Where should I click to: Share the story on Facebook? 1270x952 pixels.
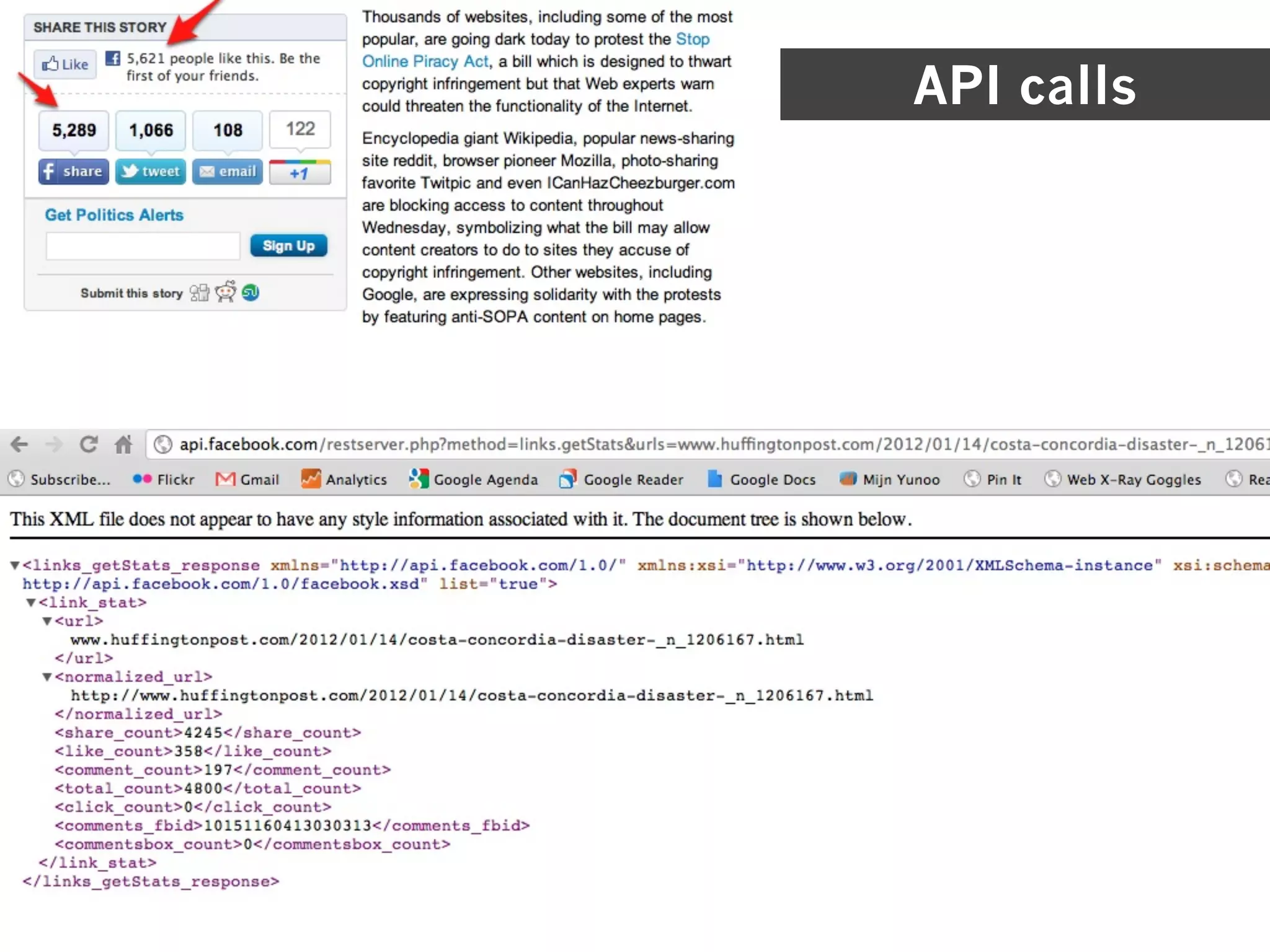[74, 172]
